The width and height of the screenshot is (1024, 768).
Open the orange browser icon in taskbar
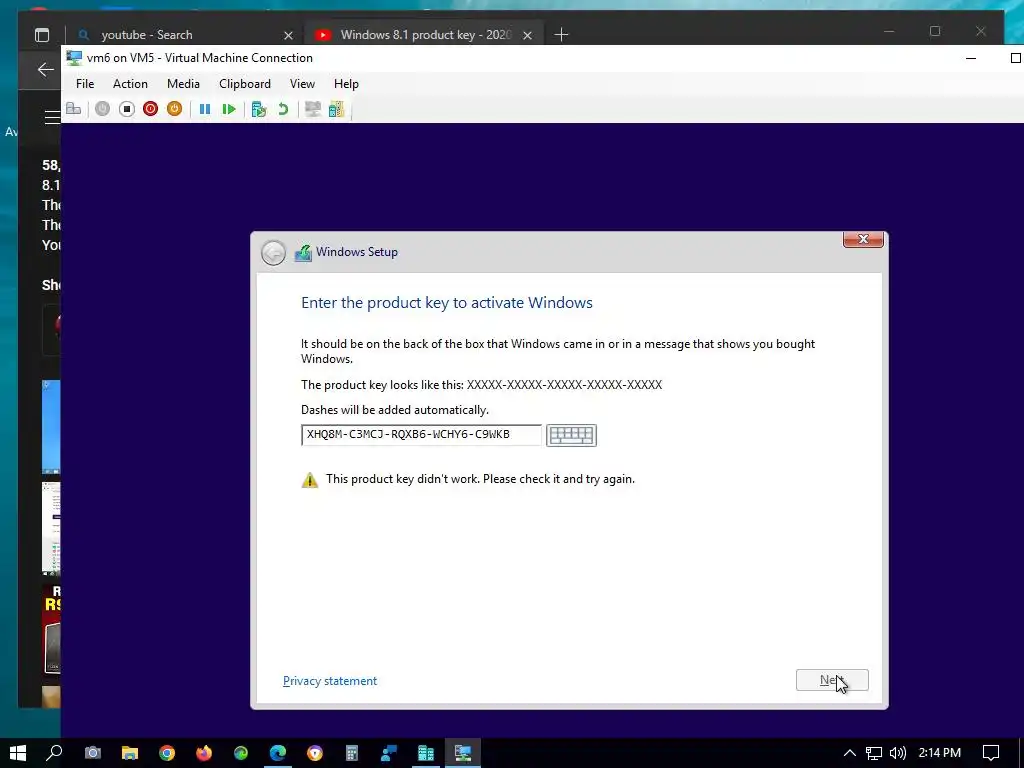point(315,753)
